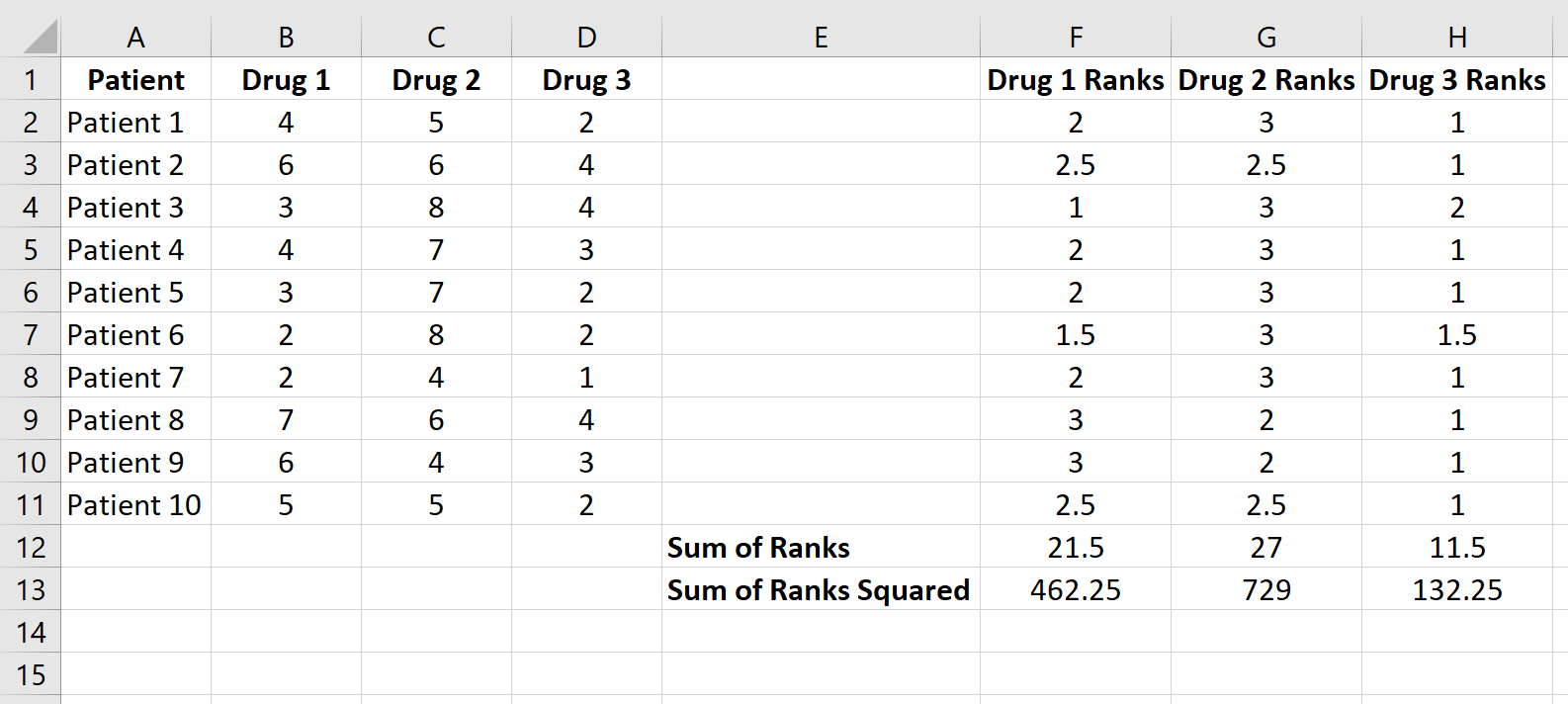Click the Sum of Ranks Squared label

point(821,590)
